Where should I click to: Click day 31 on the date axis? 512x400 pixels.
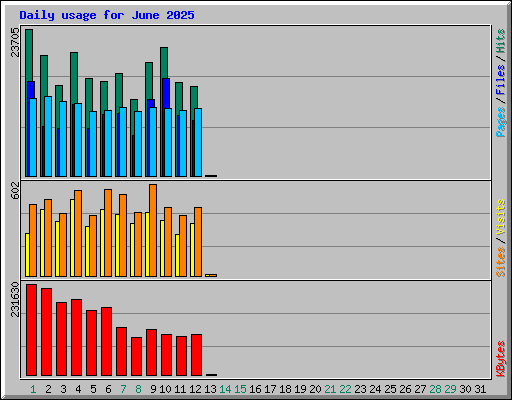(x=480, y=389)
